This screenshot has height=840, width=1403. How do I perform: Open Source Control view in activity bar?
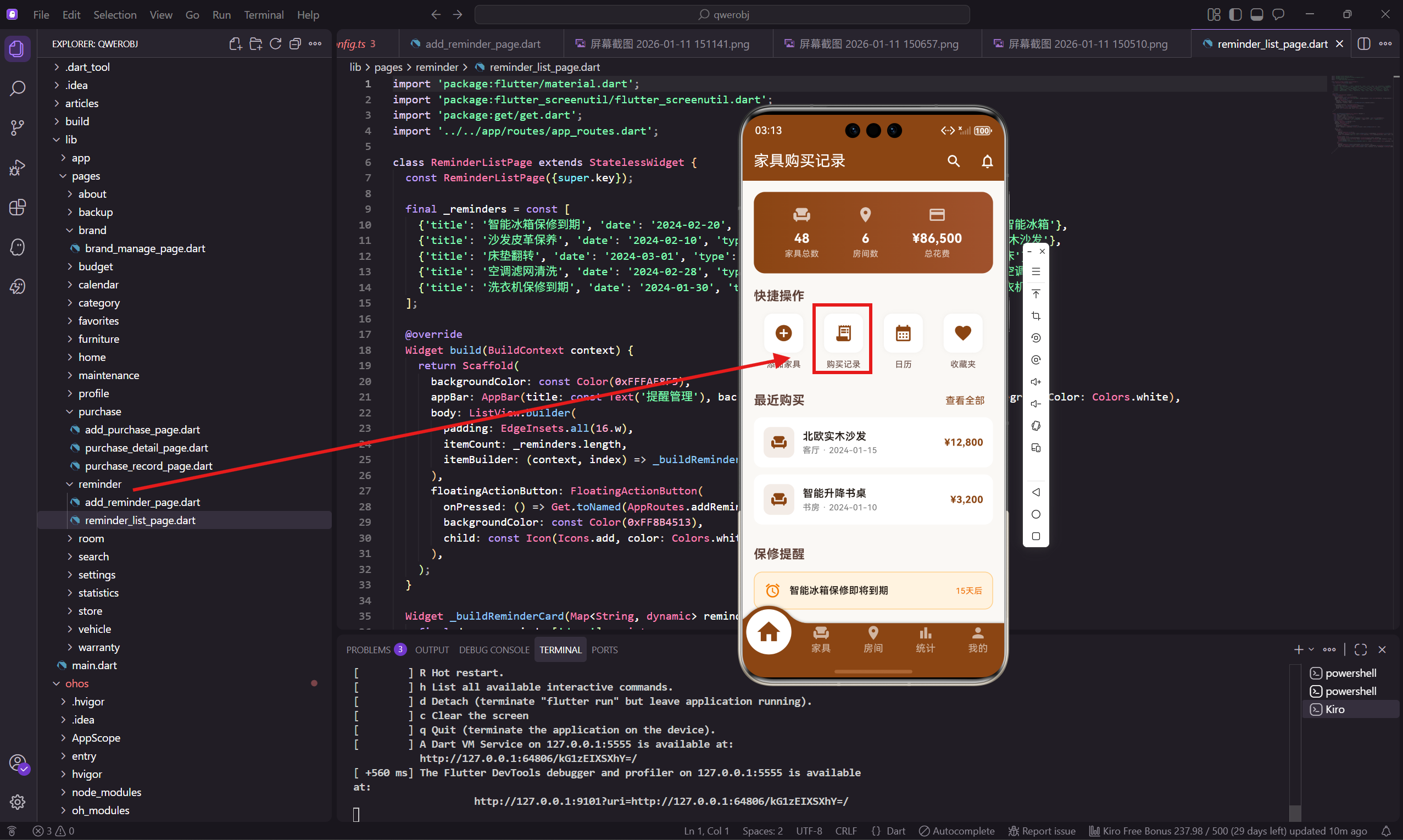tap(18, 128)
